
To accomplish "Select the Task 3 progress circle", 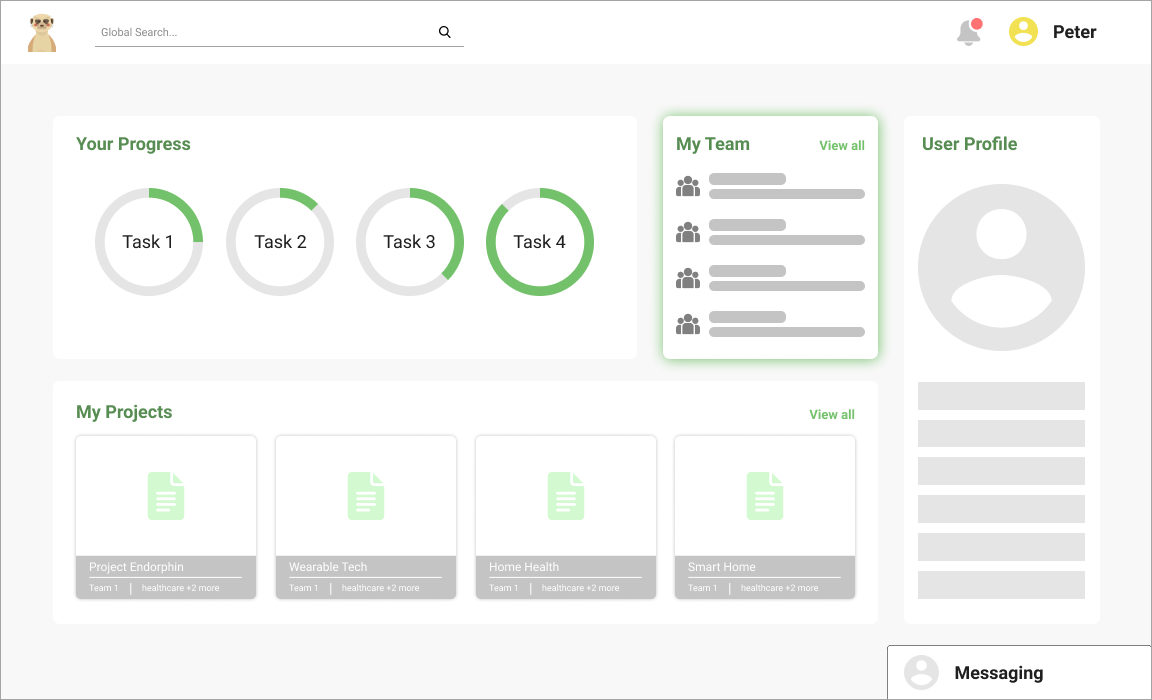I will [410, 242].
